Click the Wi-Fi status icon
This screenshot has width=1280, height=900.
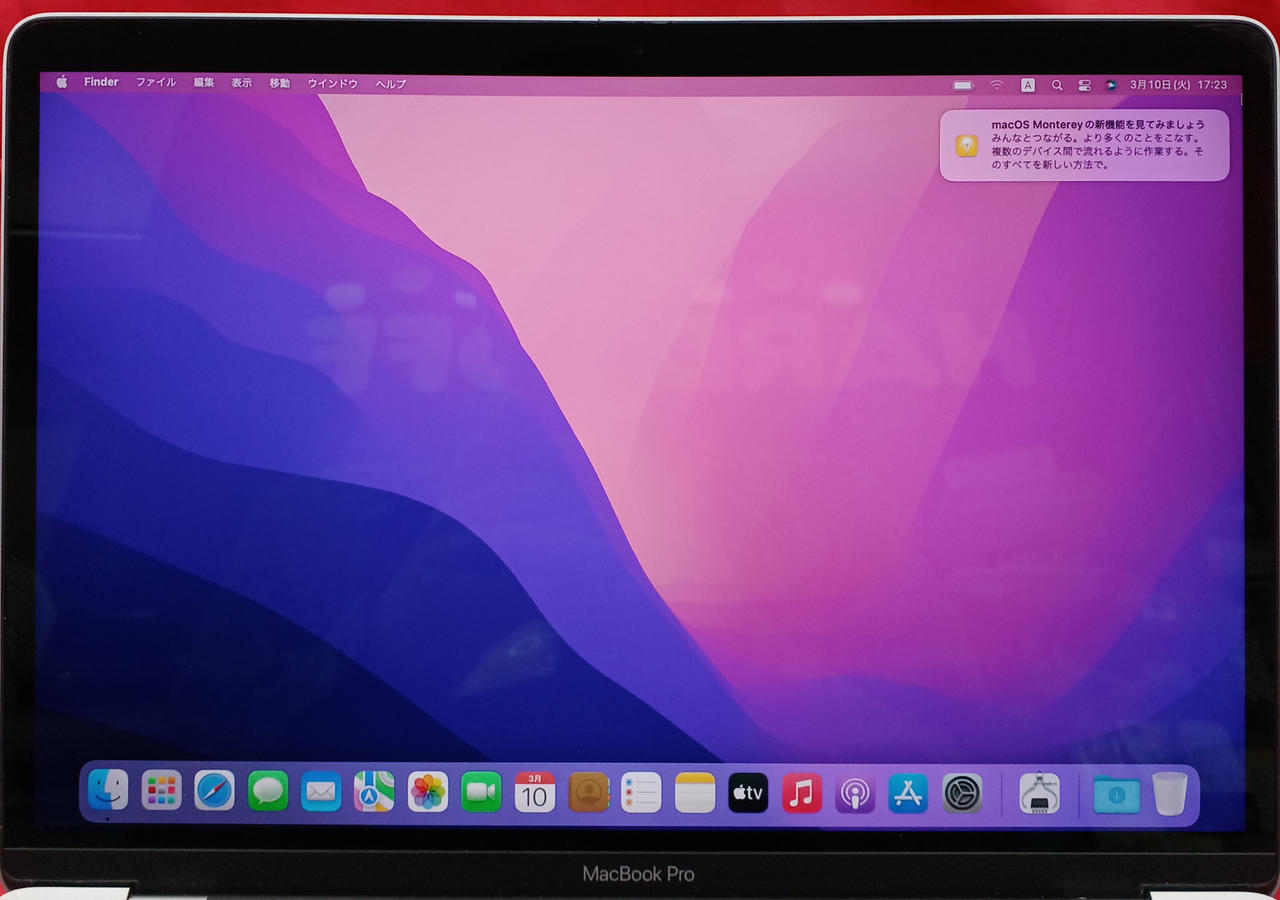(x=996, y=85)
